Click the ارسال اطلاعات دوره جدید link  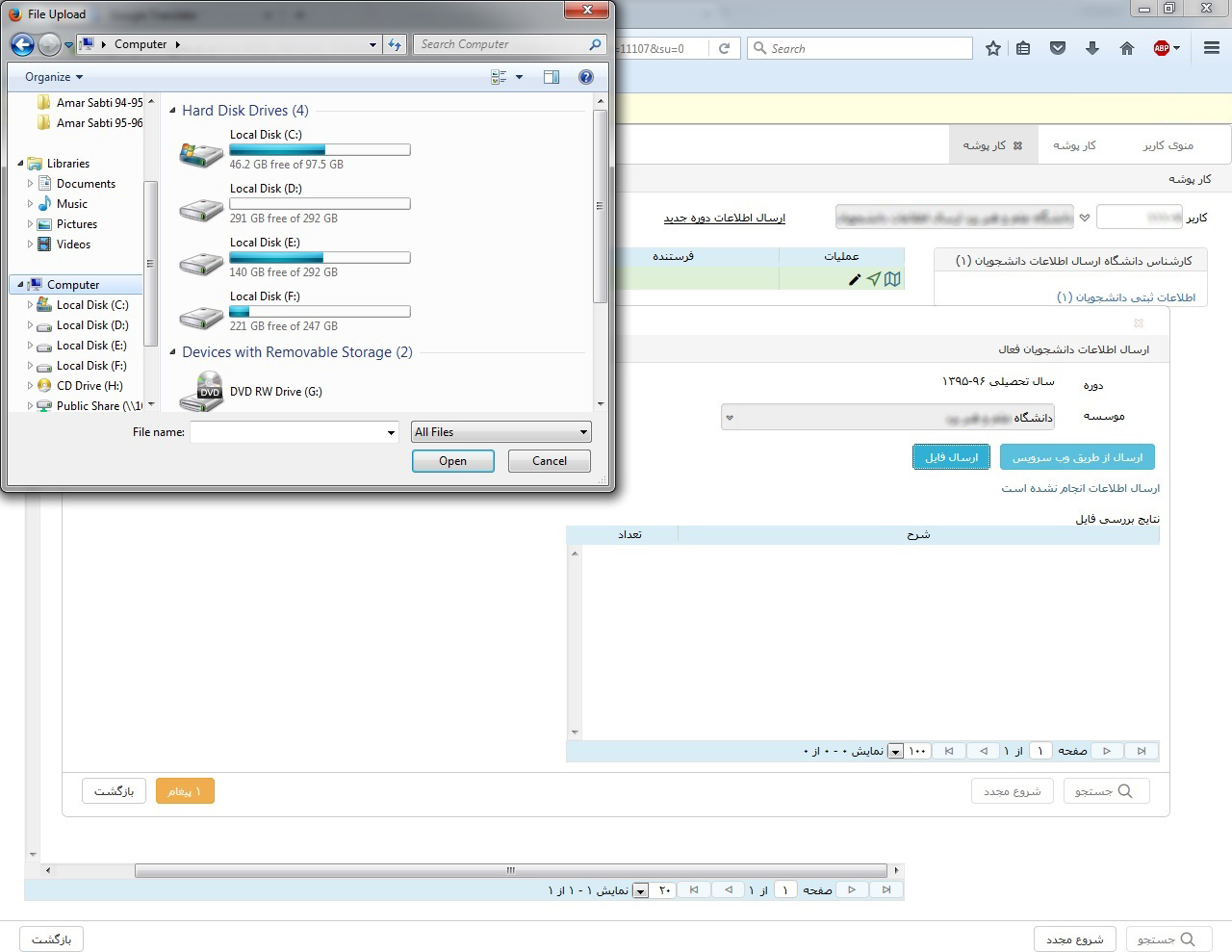point(724,218)
